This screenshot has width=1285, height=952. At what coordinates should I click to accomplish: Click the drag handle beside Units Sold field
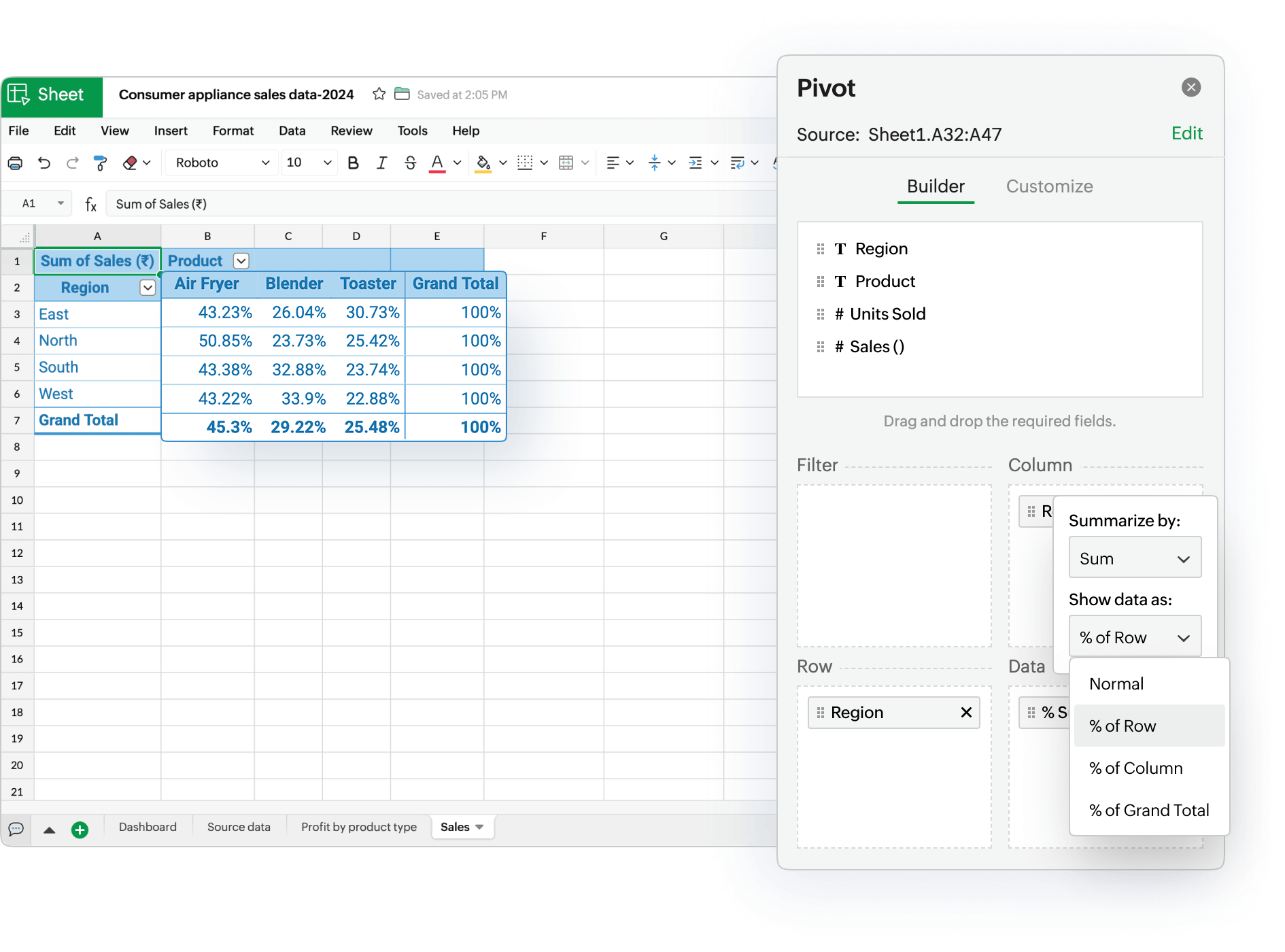click(821, 314)
